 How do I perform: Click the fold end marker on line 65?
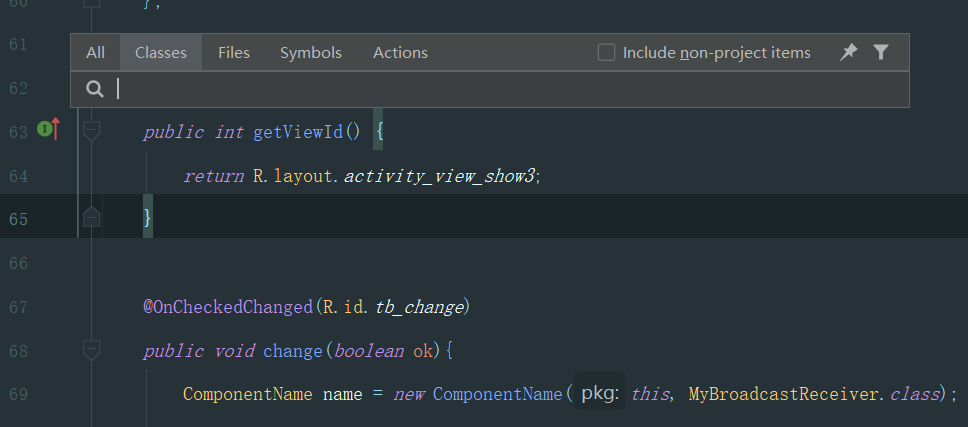[x=91, y=217]
